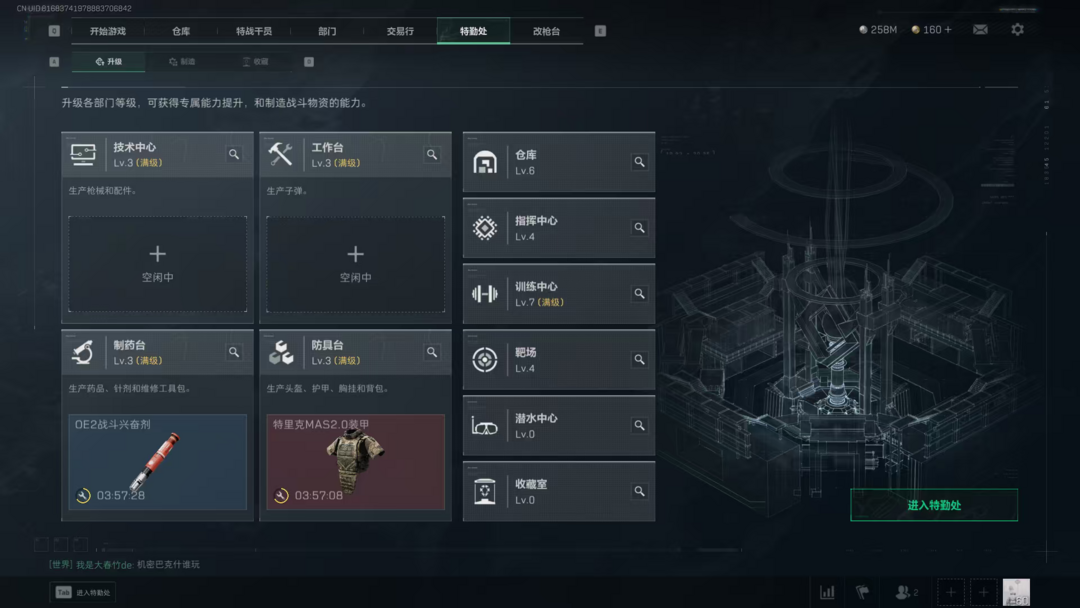The width and height of the screenshot is (1080, 608).
Task: Add production in 技术中心 idle slot
Action: point(158,264)
